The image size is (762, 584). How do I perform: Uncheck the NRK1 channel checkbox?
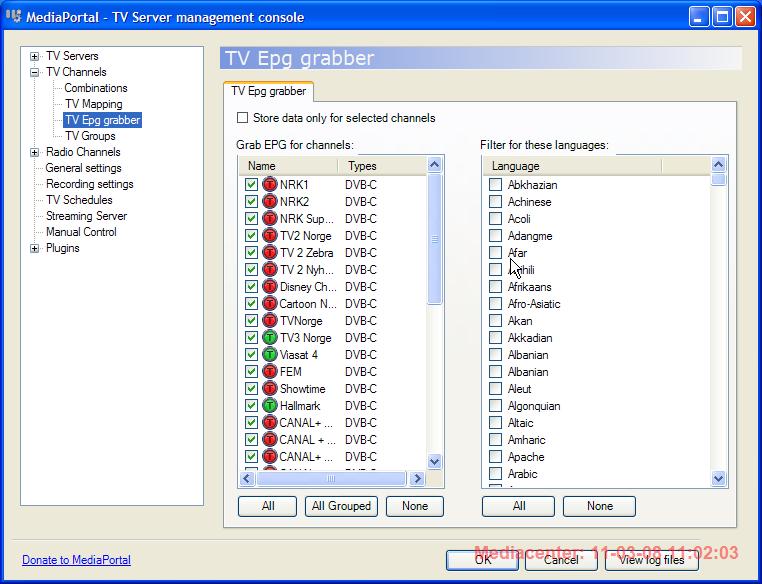(x=251, y=185)
